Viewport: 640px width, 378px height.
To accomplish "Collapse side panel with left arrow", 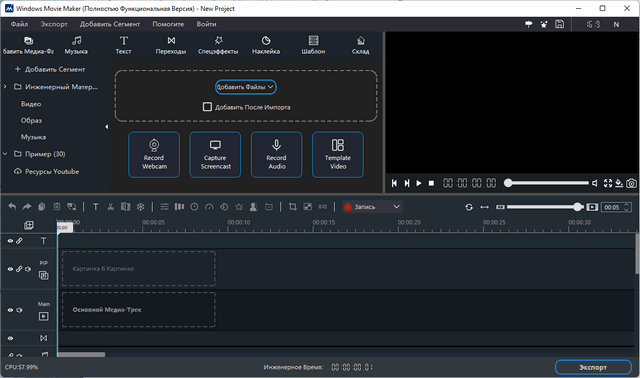I will pos(107,127).
